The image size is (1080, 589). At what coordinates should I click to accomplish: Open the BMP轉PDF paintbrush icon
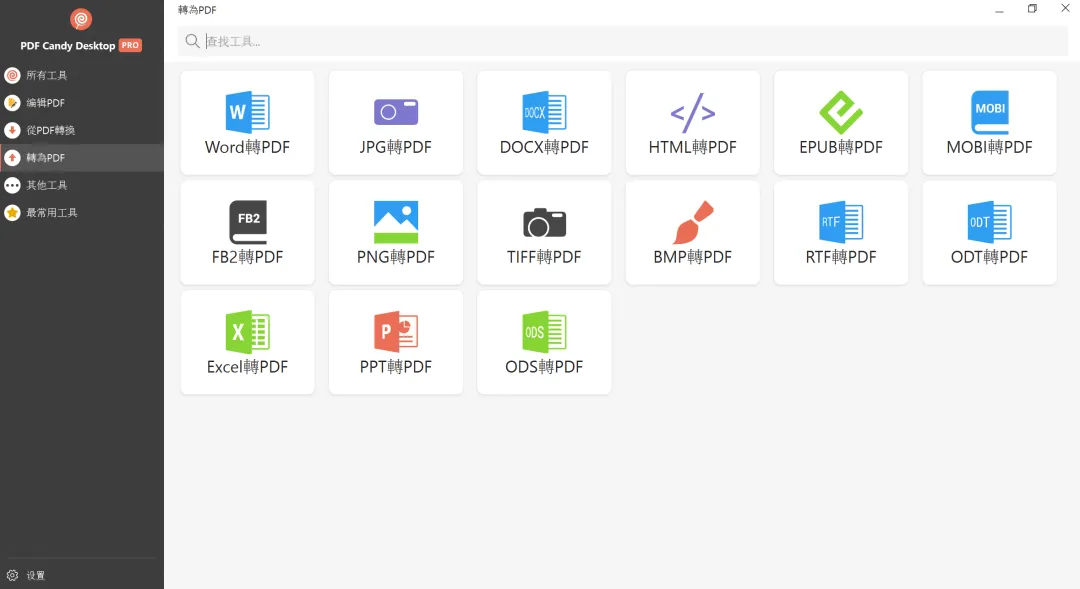coord(693,222)
